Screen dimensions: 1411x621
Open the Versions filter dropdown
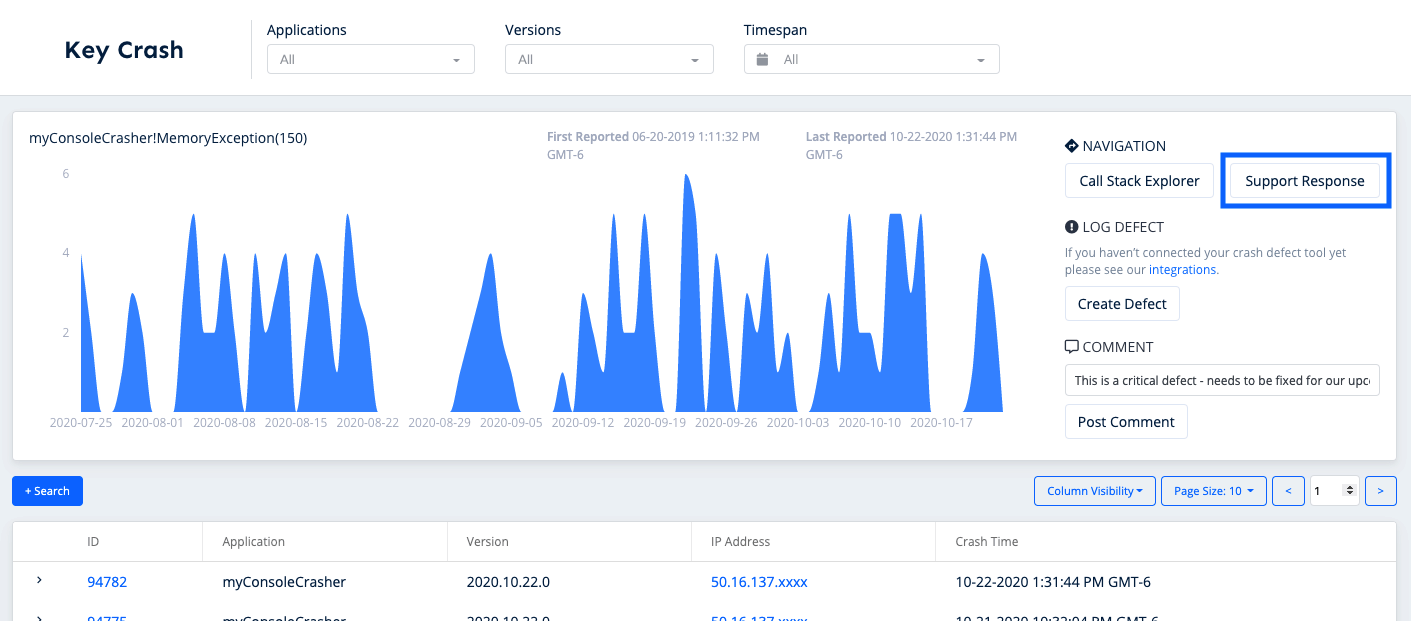pyautogui.click(x=609, y=59)
